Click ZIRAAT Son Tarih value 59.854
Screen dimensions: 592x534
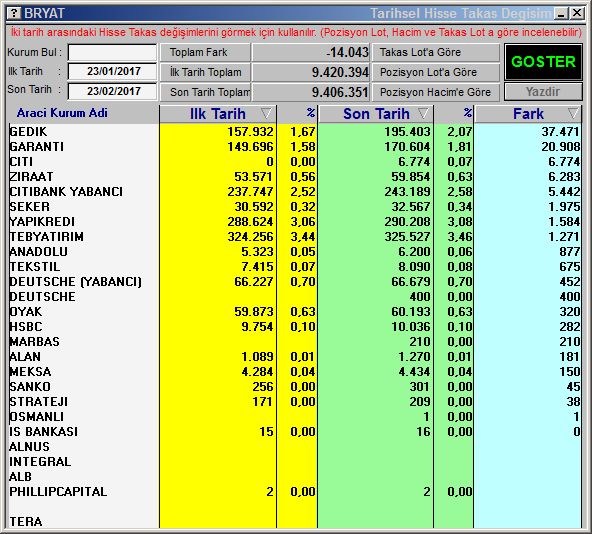[x=411, y=177]
